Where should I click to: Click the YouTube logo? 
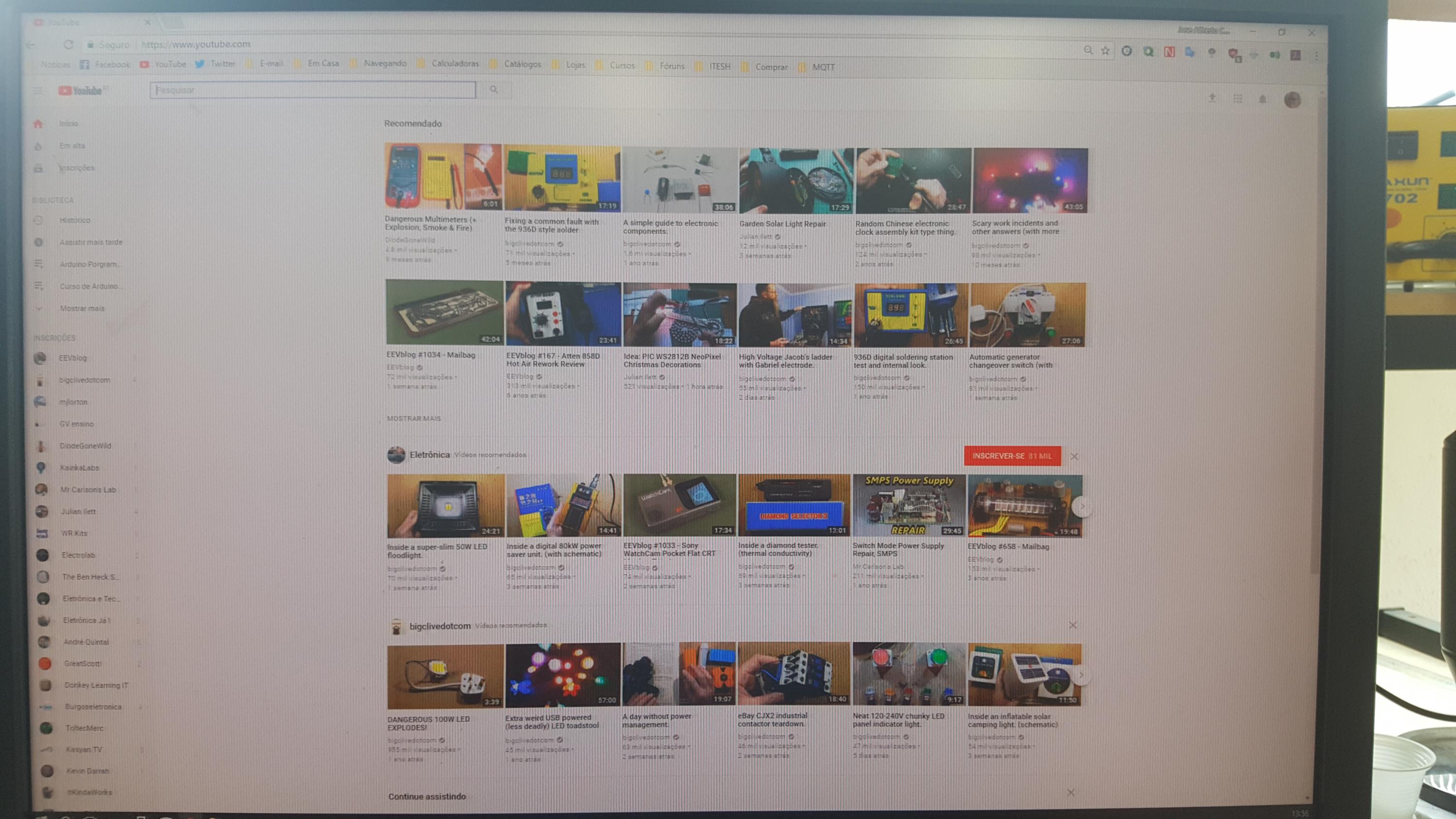[x=81, y=90]
